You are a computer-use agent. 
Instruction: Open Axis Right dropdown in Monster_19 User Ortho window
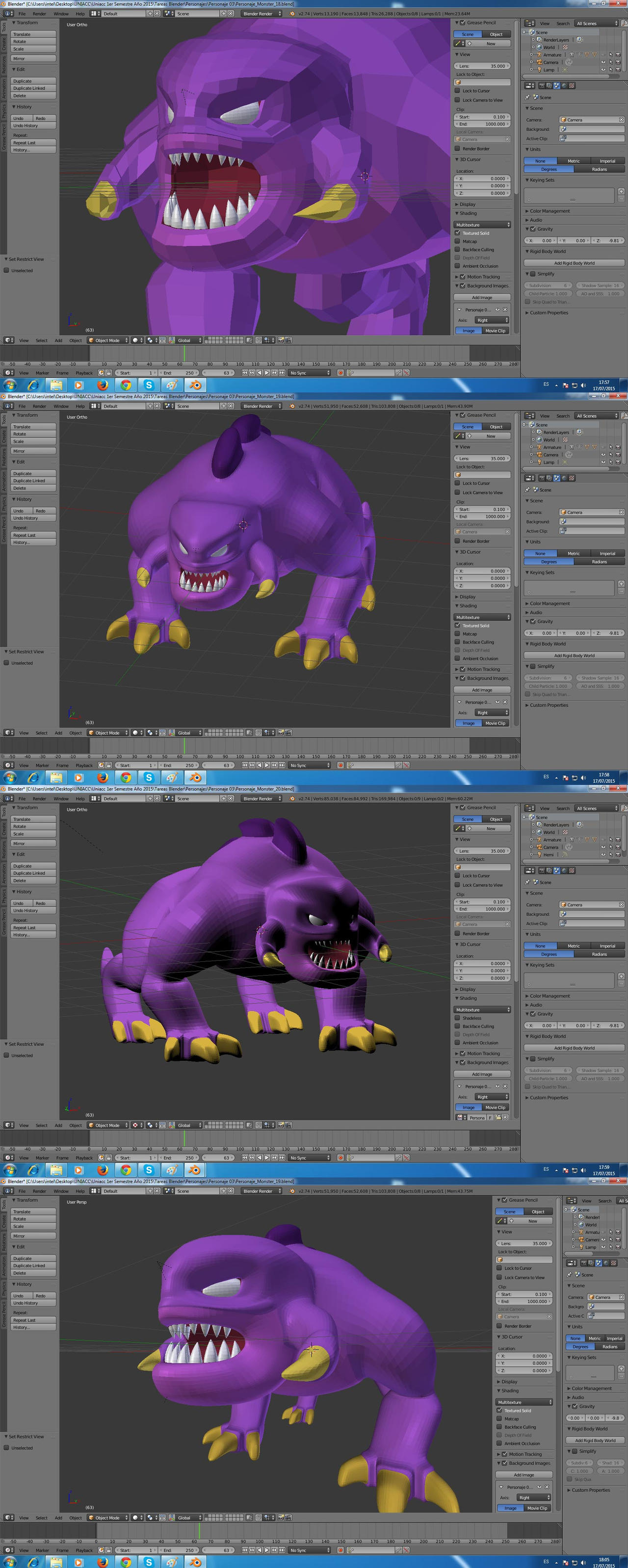pos(491,712)
